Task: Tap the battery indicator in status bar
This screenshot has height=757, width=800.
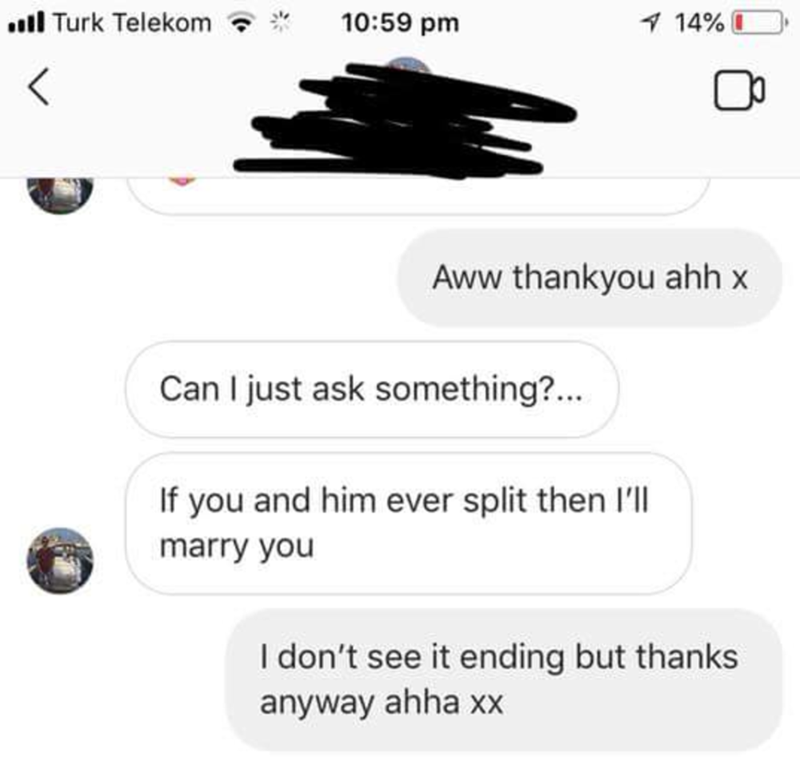Action: [760, 23]
